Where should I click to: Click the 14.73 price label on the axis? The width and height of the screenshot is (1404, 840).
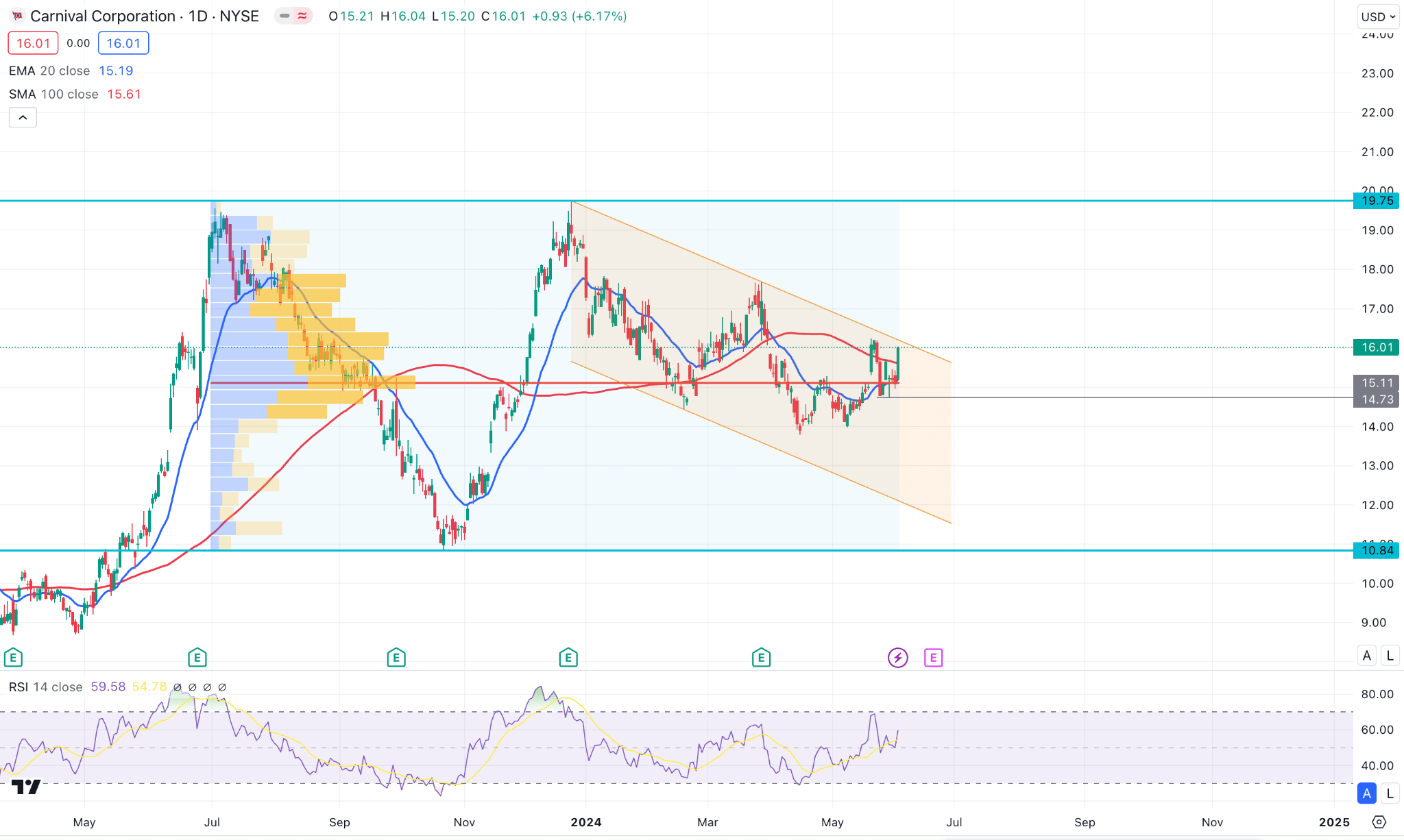click(x=1377, y=399)
